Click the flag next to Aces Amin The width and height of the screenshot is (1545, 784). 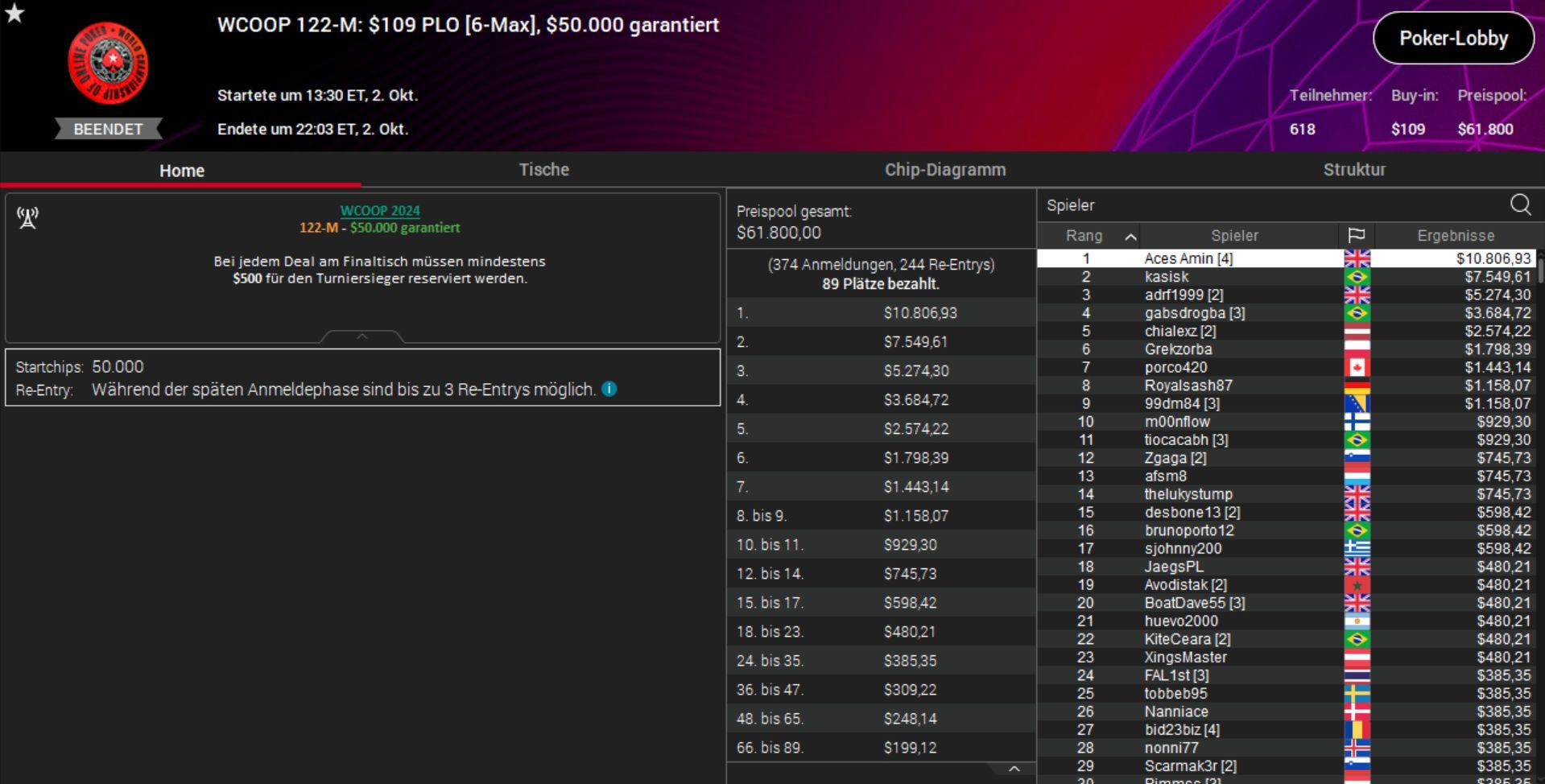tap(1357, 258)
